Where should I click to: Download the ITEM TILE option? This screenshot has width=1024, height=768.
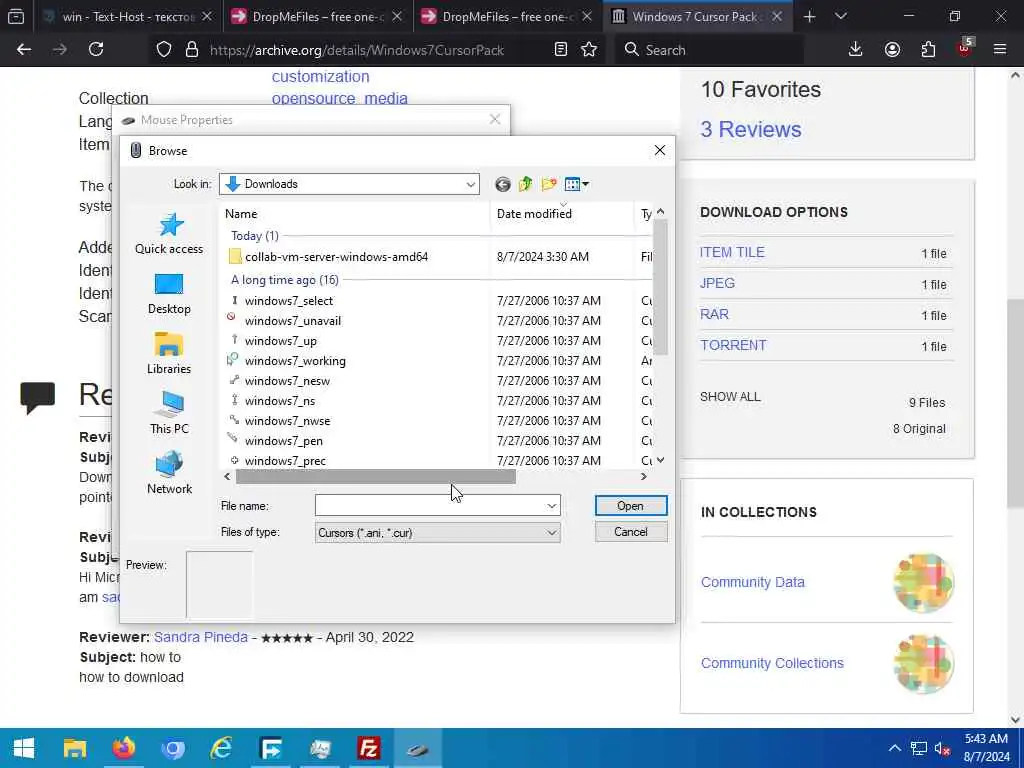[732, 252]
